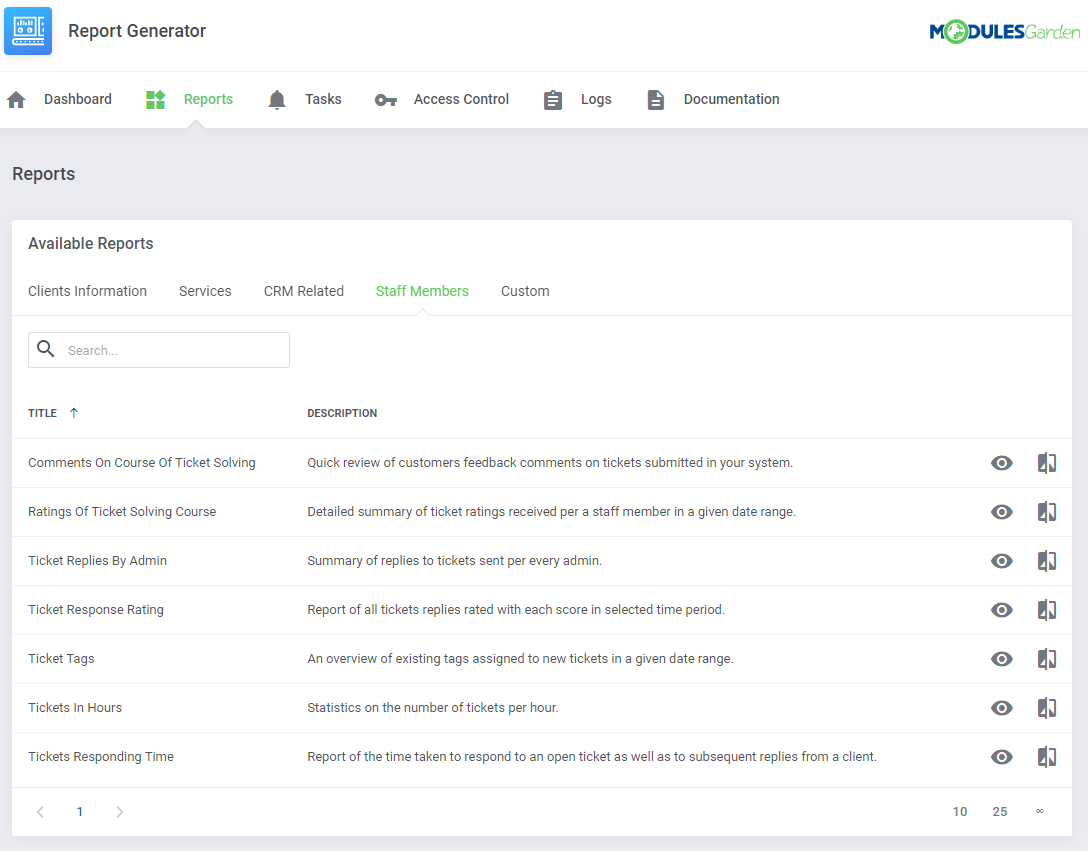Preview Ratings Of Ticket Solving Course report
This screenshot has height=851, width=1088.
1001,512
